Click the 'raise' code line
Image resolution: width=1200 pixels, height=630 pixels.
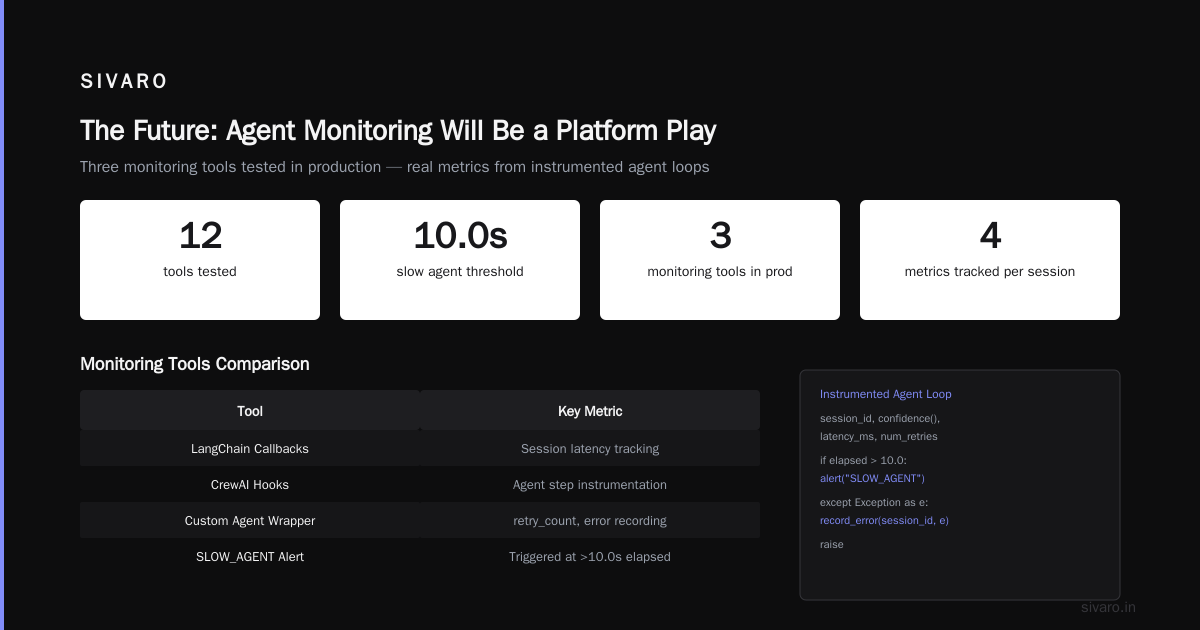[832, 544]
